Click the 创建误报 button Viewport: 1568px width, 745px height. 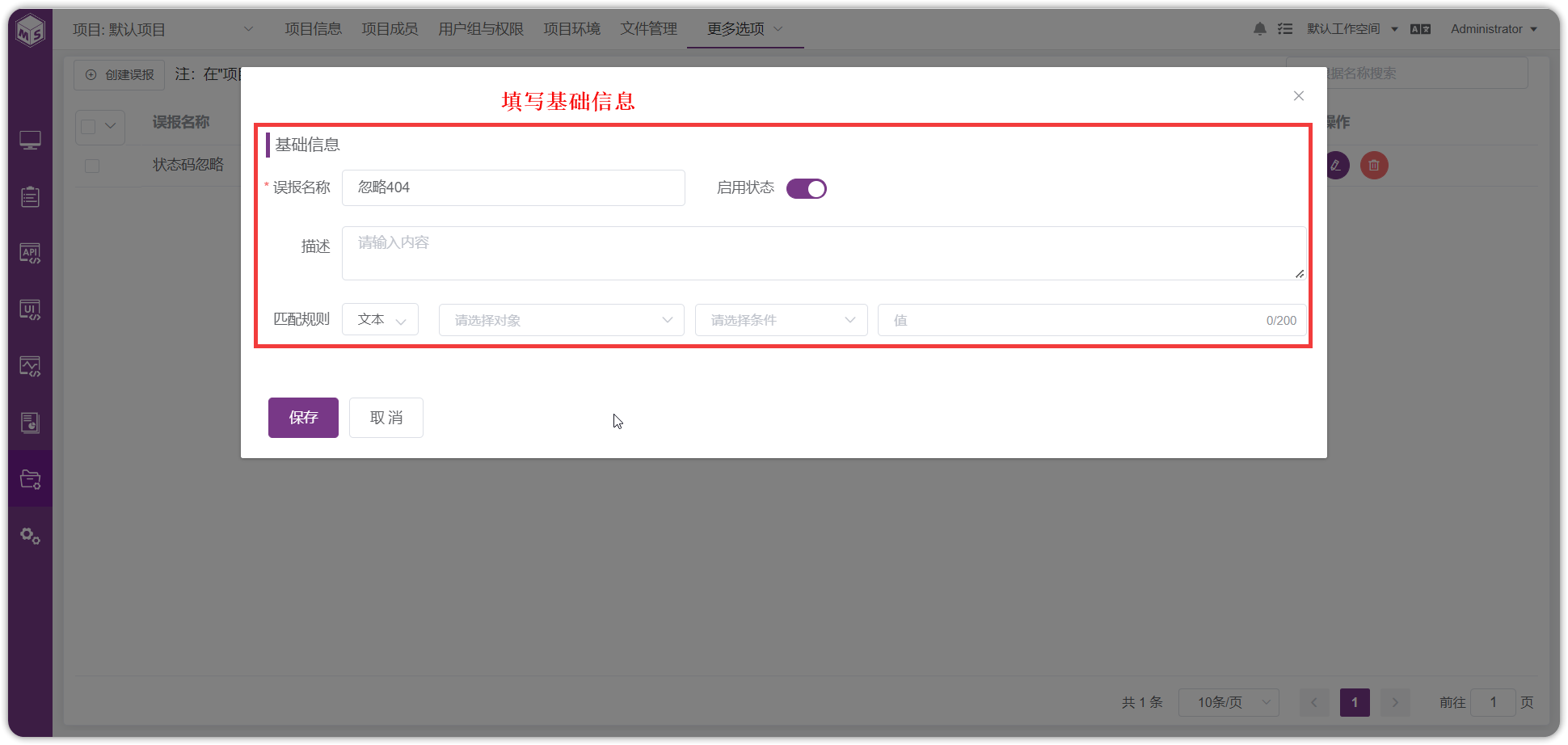click(120, 75)
